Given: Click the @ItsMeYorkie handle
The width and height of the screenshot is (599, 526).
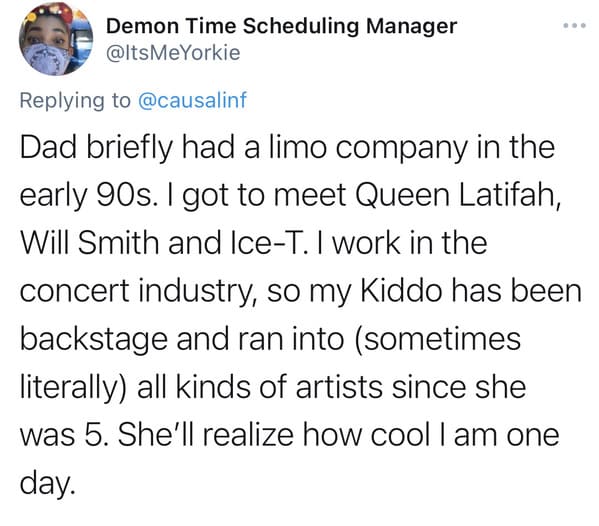Looking at the screenshot, I should [173, 53].
